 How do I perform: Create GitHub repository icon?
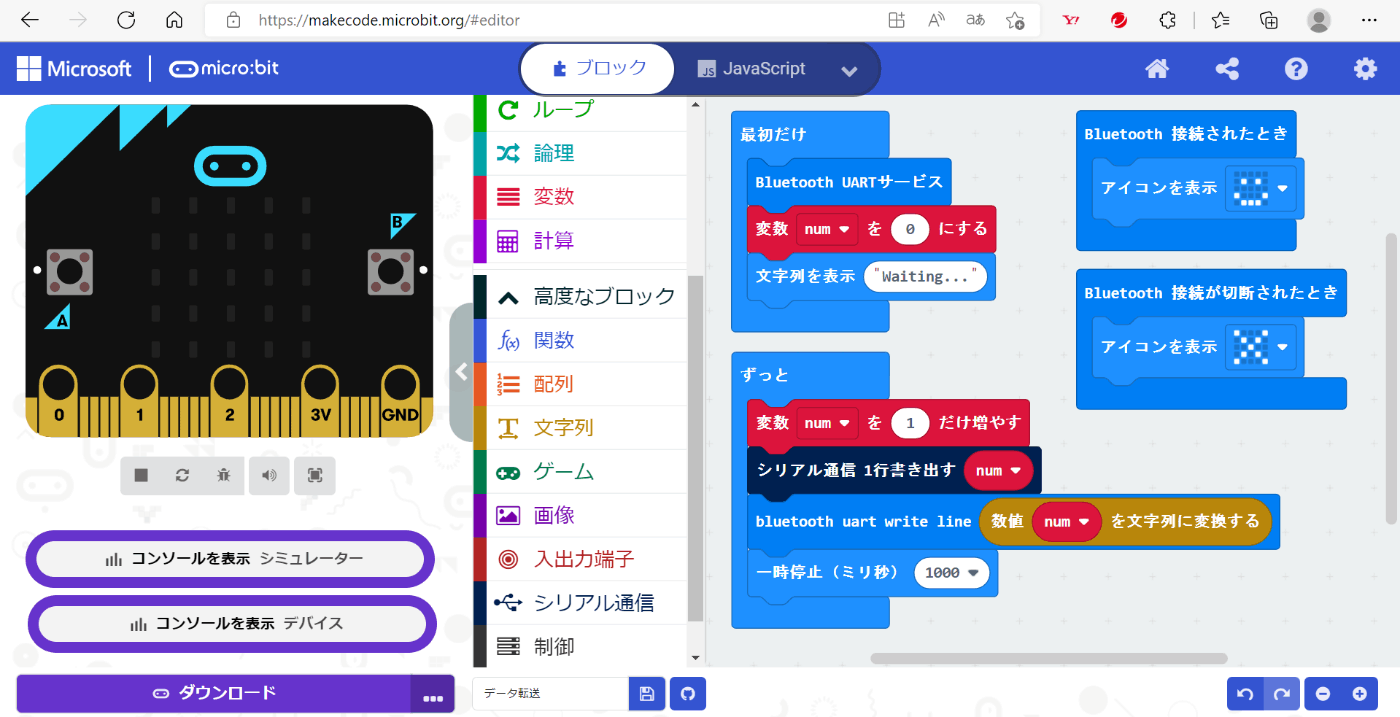tap(688, 694)
